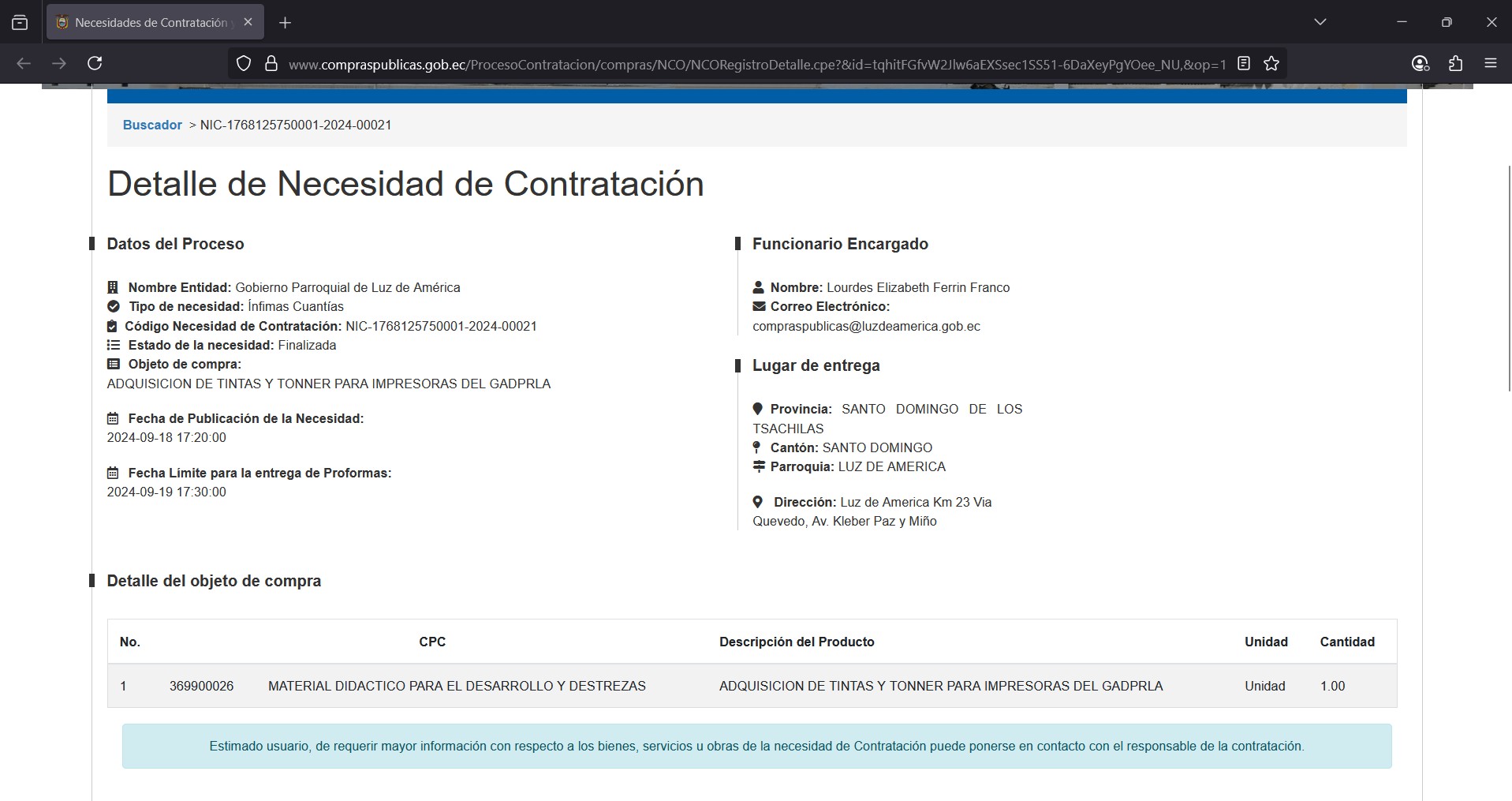Viewport: 1512px width, 801px height.
Task: Click the Estimado usuario information banner
Action: click(756, 746)
